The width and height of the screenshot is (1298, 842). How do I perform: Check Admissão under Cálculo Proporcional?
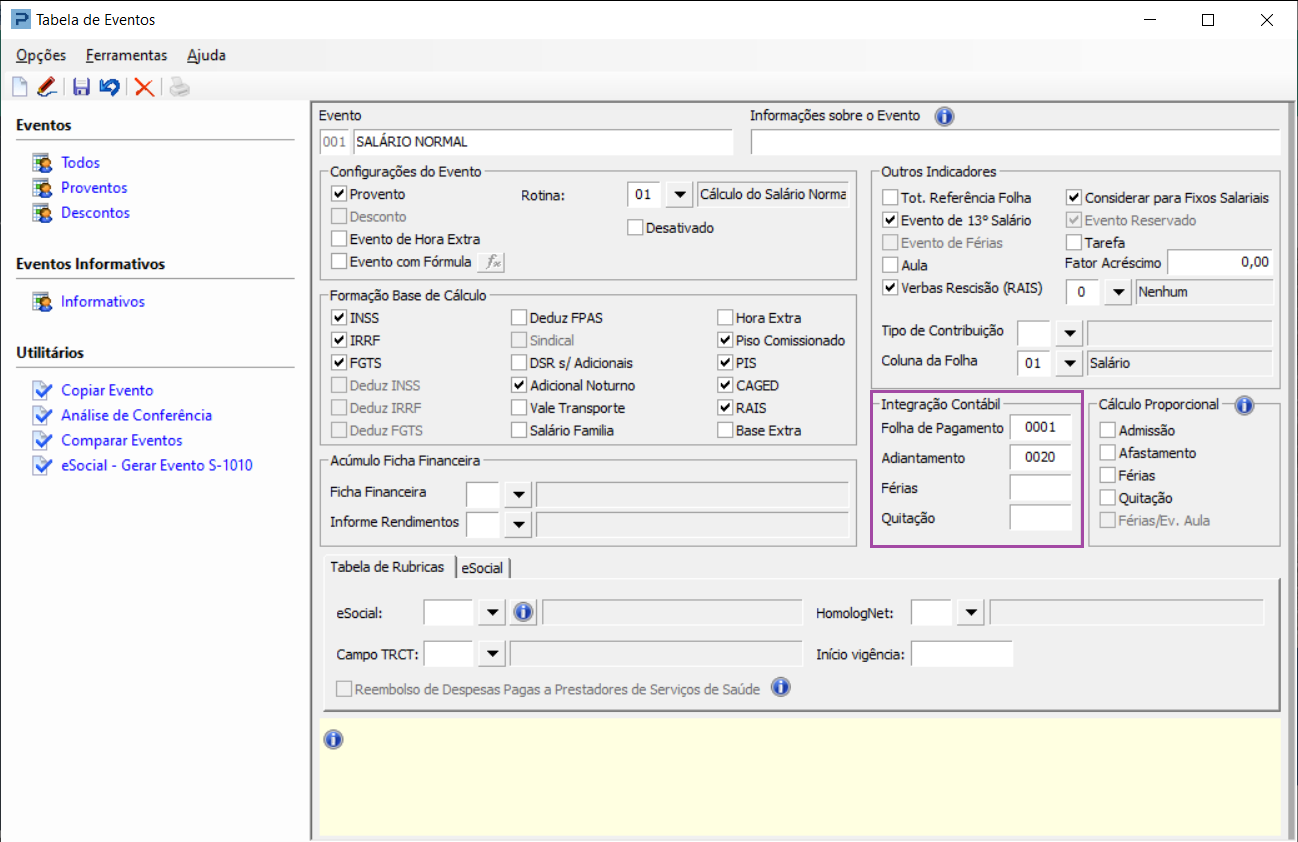click(1107, 430)
